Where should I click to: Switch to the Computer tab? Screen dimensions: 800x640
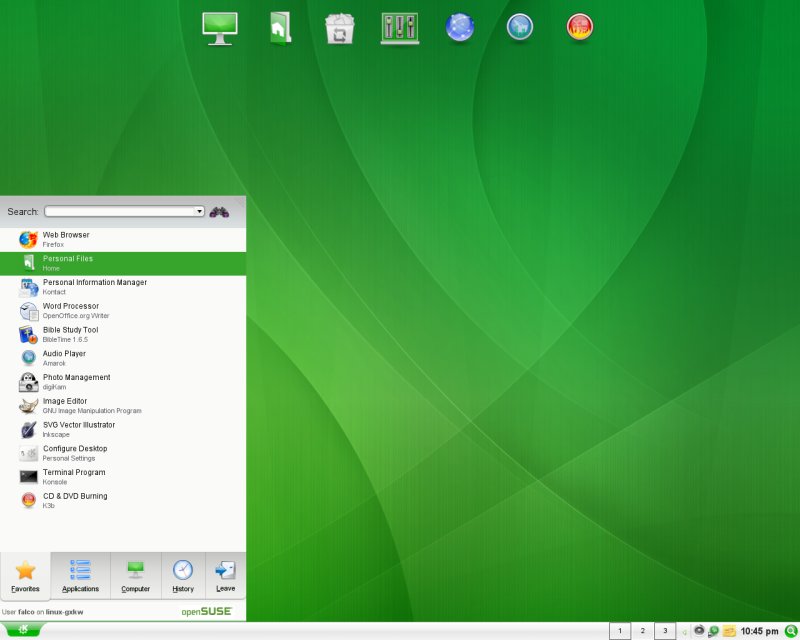(x=135, y=576)
